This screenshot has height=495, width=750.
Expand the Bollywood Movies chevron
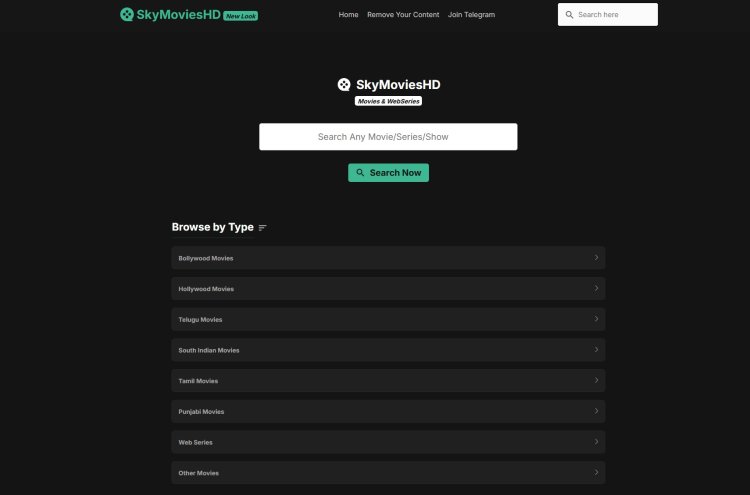pyautogui.click(x=596, y=258)
